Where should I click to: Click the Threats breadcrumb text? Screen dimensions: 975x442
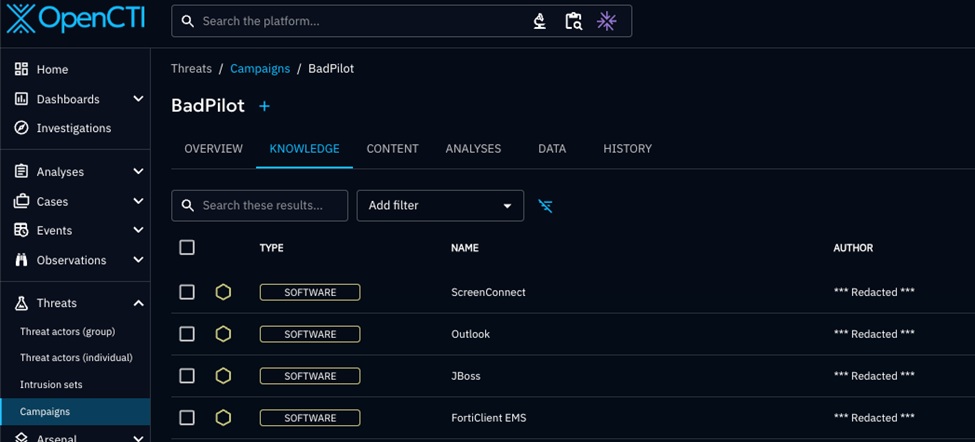click(x=192, y=68)
